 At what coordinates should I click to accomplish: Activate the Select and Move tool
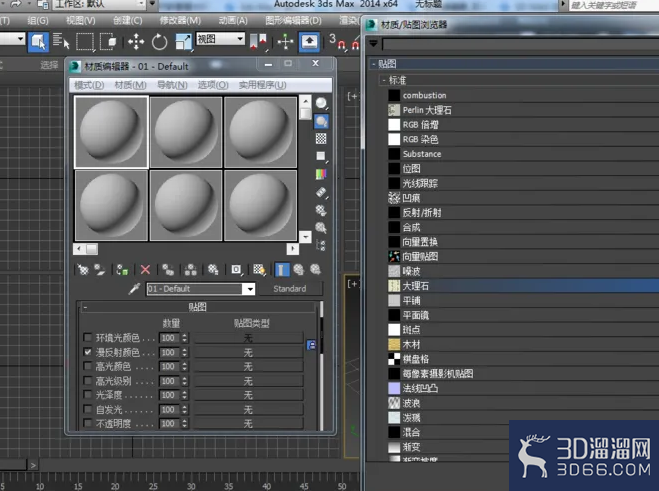(x=136, y=42)
